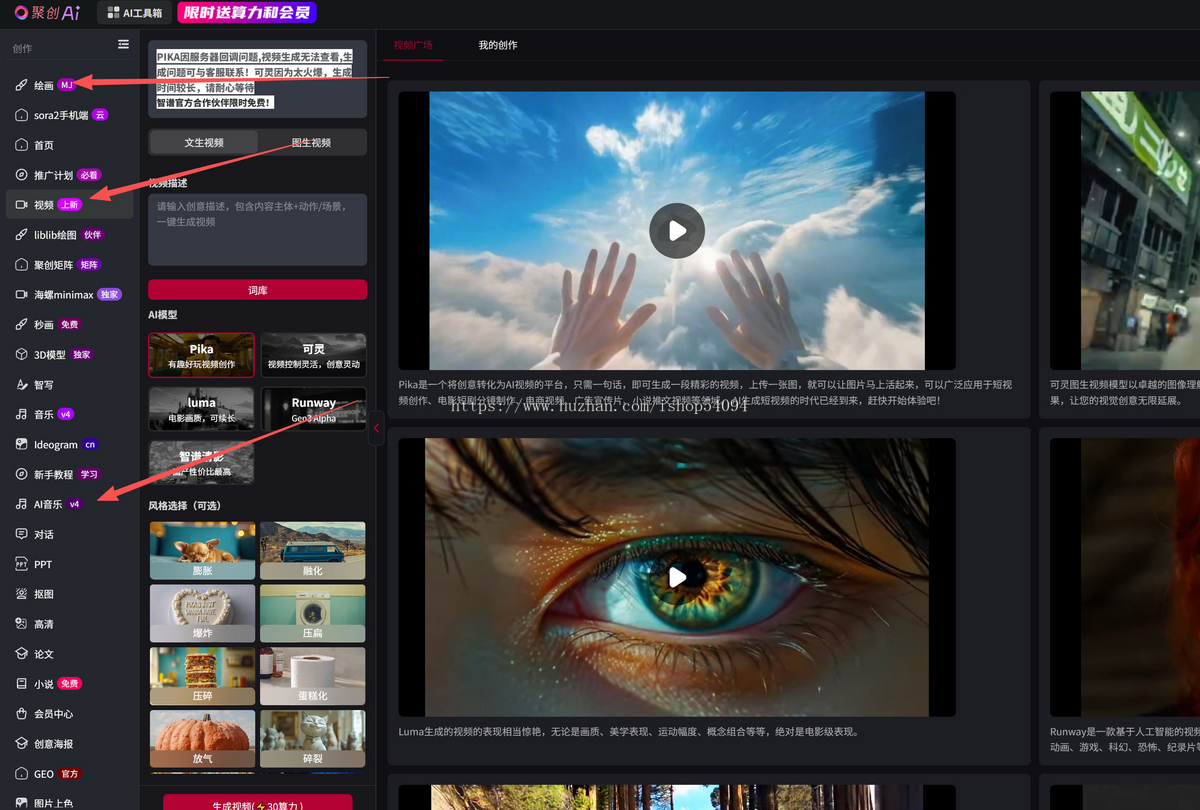Click the red 词库 button
1200x810 pixels.
point(257,290)
